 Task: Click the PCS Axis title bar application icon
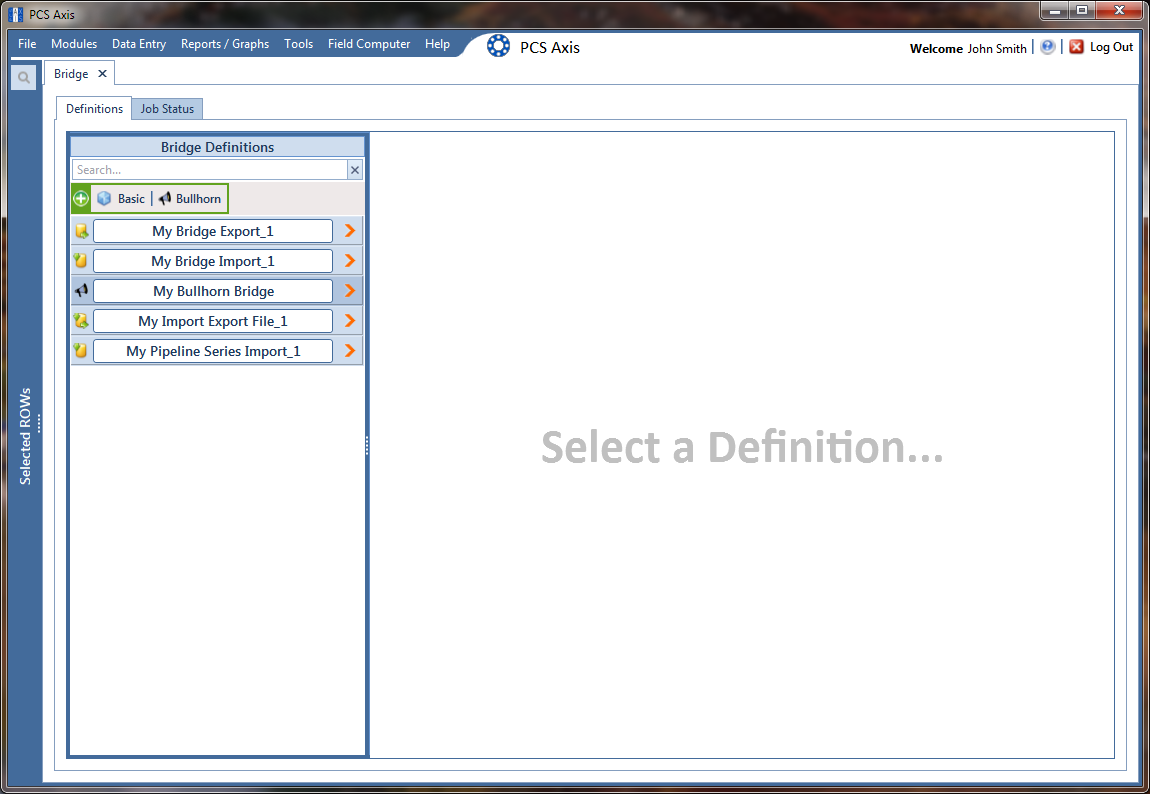pos(15,14)
